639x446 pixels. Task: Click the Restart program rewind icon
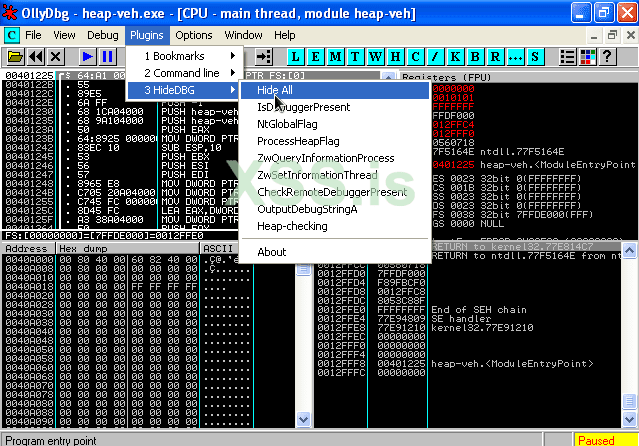[36, 57]
